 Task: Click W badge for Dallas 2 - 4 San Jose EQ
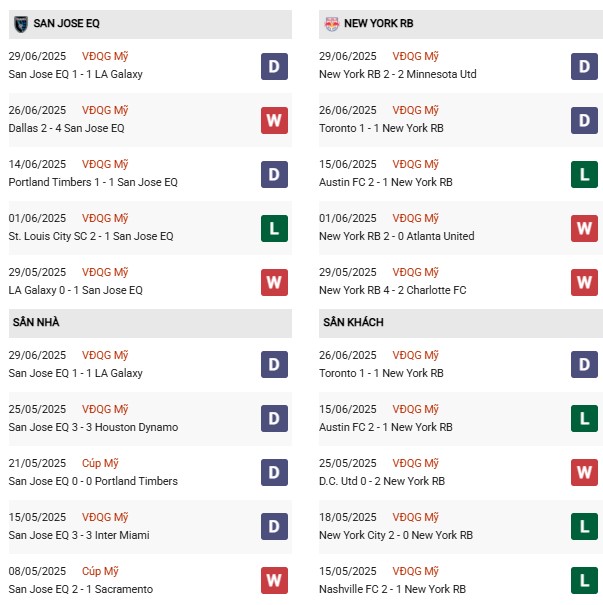coord(274,120)
